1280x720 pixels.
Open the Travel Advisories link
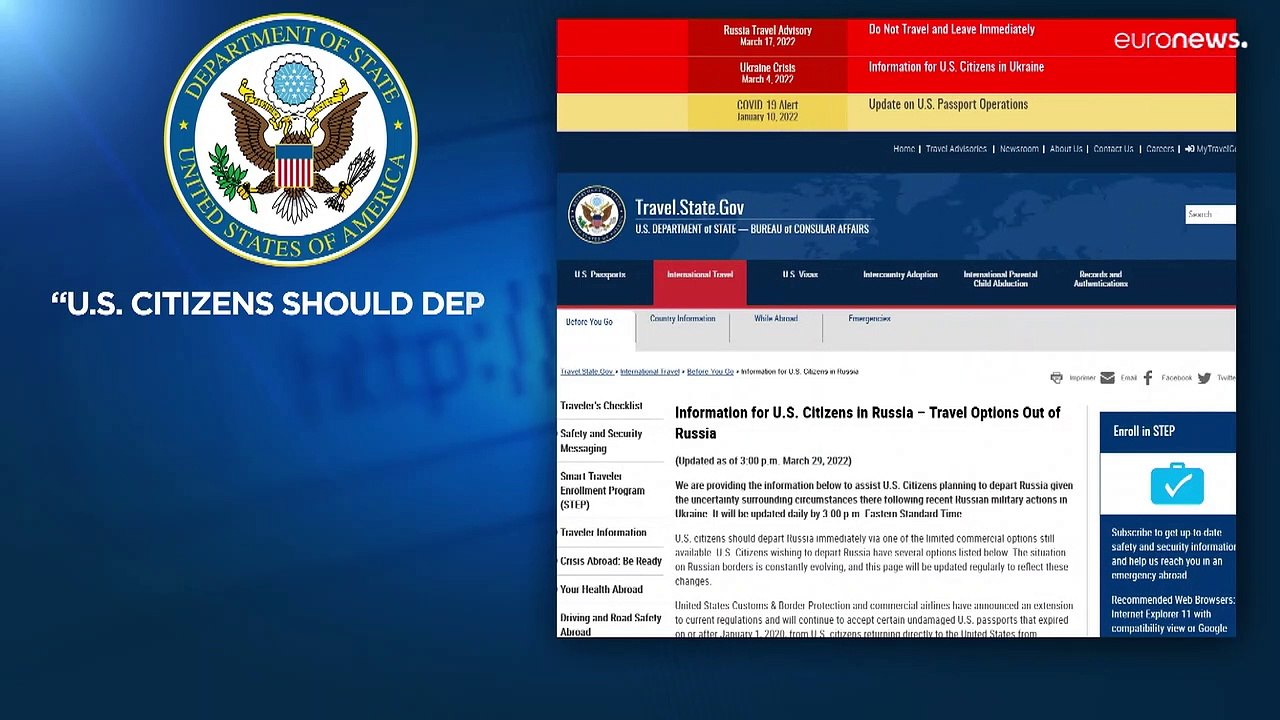tap(956, 149)
